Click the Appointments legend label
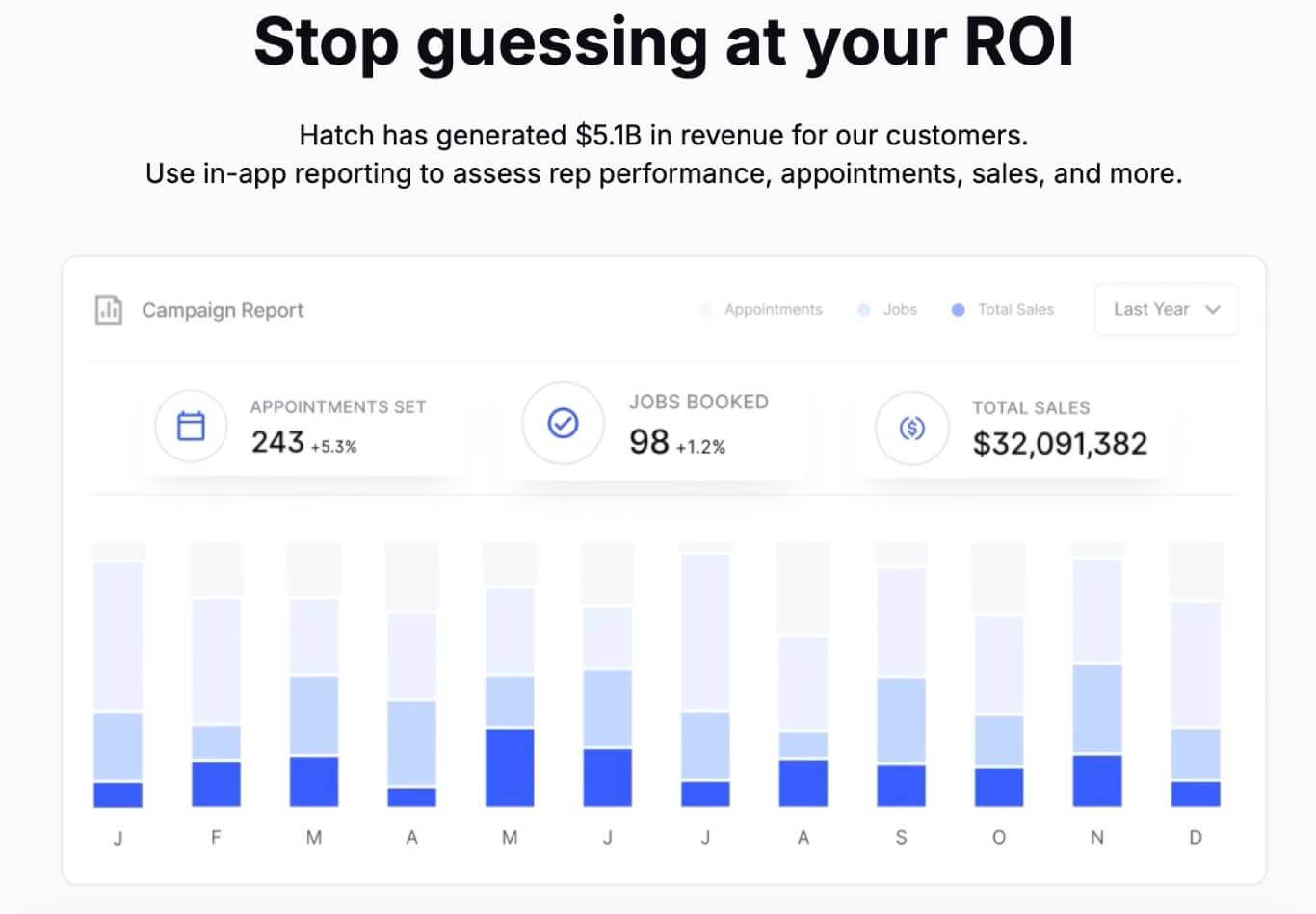This screenshot has height=914, width=1316. click(774, 309)
